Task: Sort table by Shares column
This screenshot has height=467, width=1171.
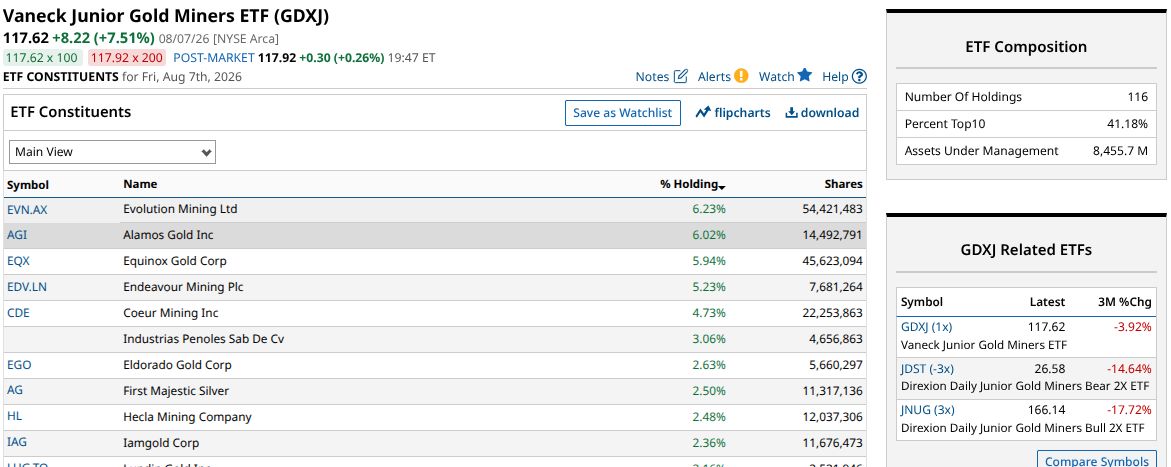Action: tap(843, 184)
